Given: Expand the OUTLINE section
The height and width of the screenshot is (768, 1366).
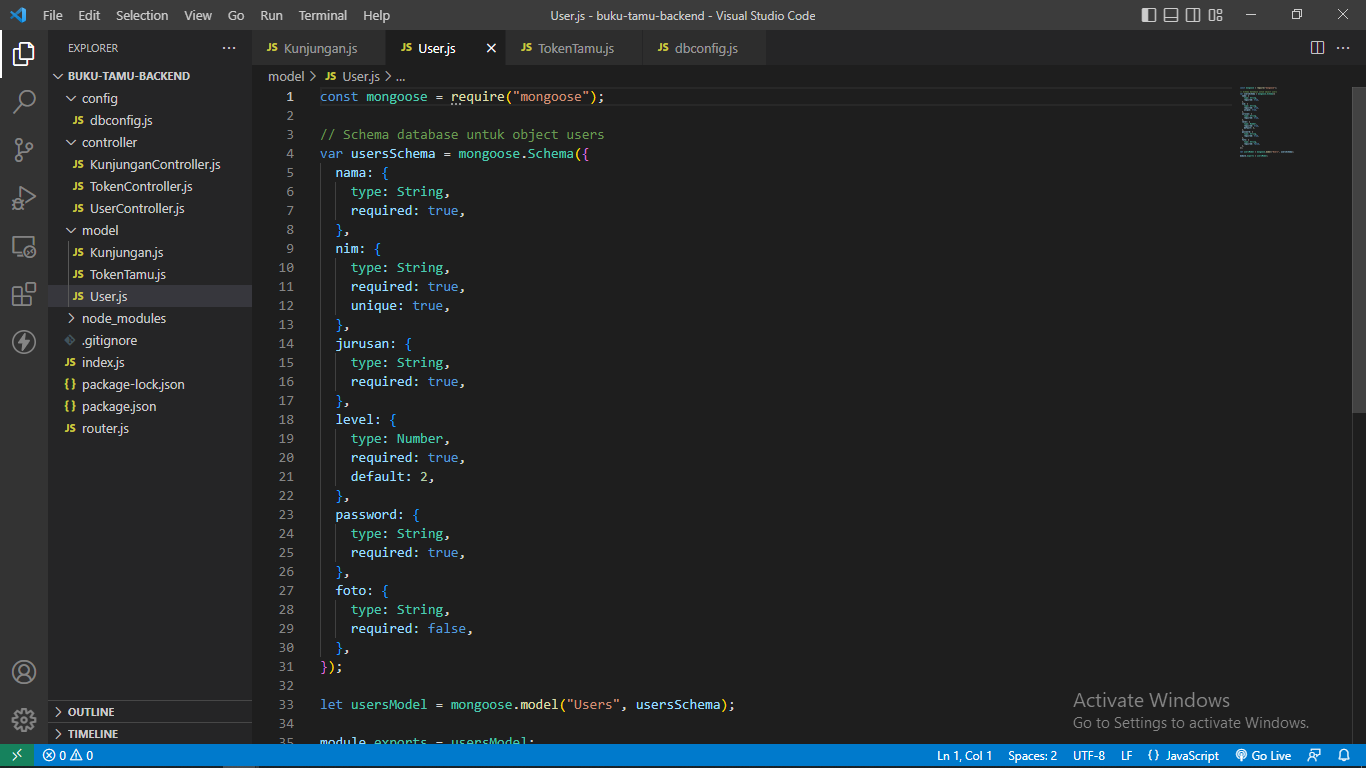Looking at the screenshot, I should coord(91,712).
